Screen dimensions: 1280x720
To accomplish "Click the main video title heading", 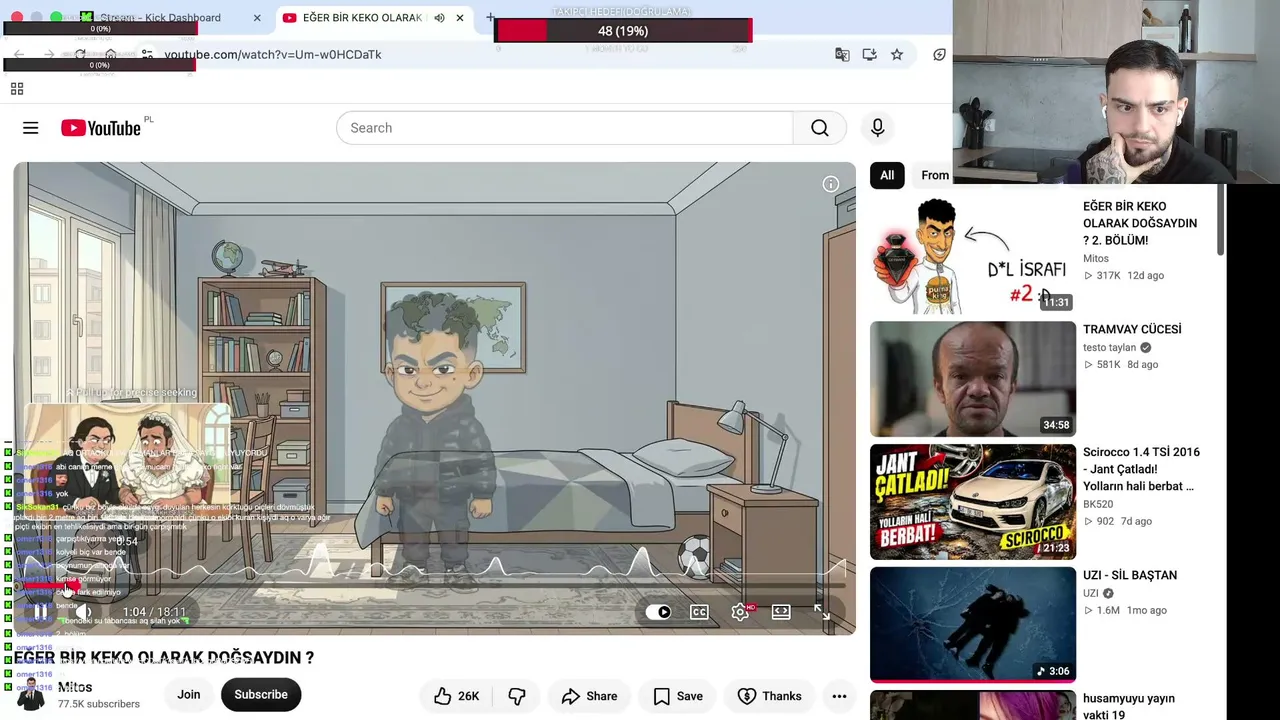I will [164, 658].
